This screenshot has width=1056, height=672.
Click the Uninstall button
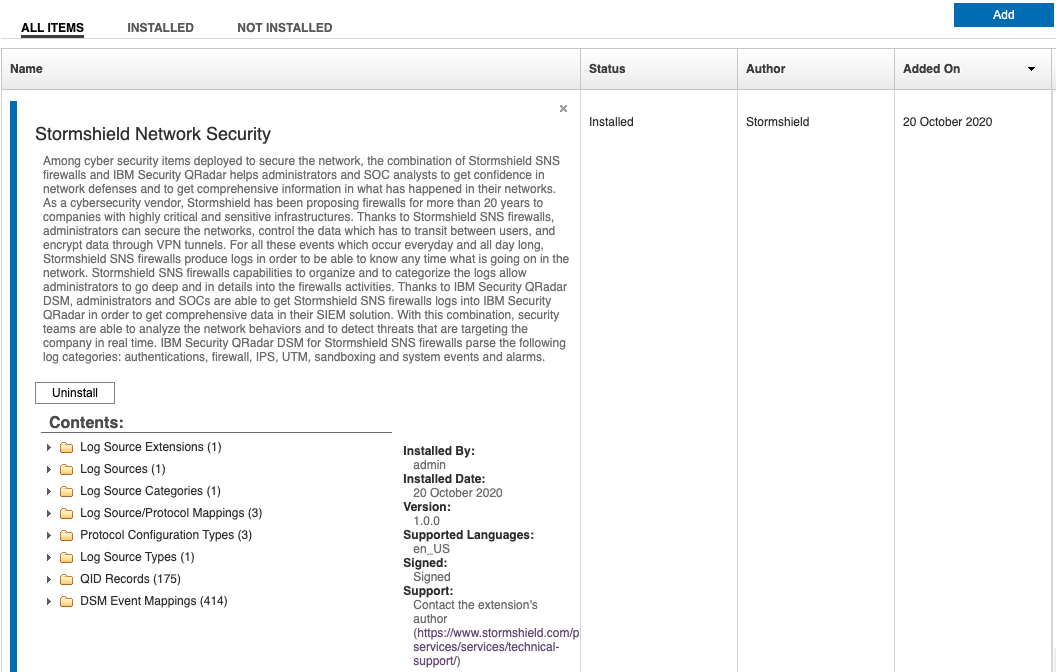[75, 393]
